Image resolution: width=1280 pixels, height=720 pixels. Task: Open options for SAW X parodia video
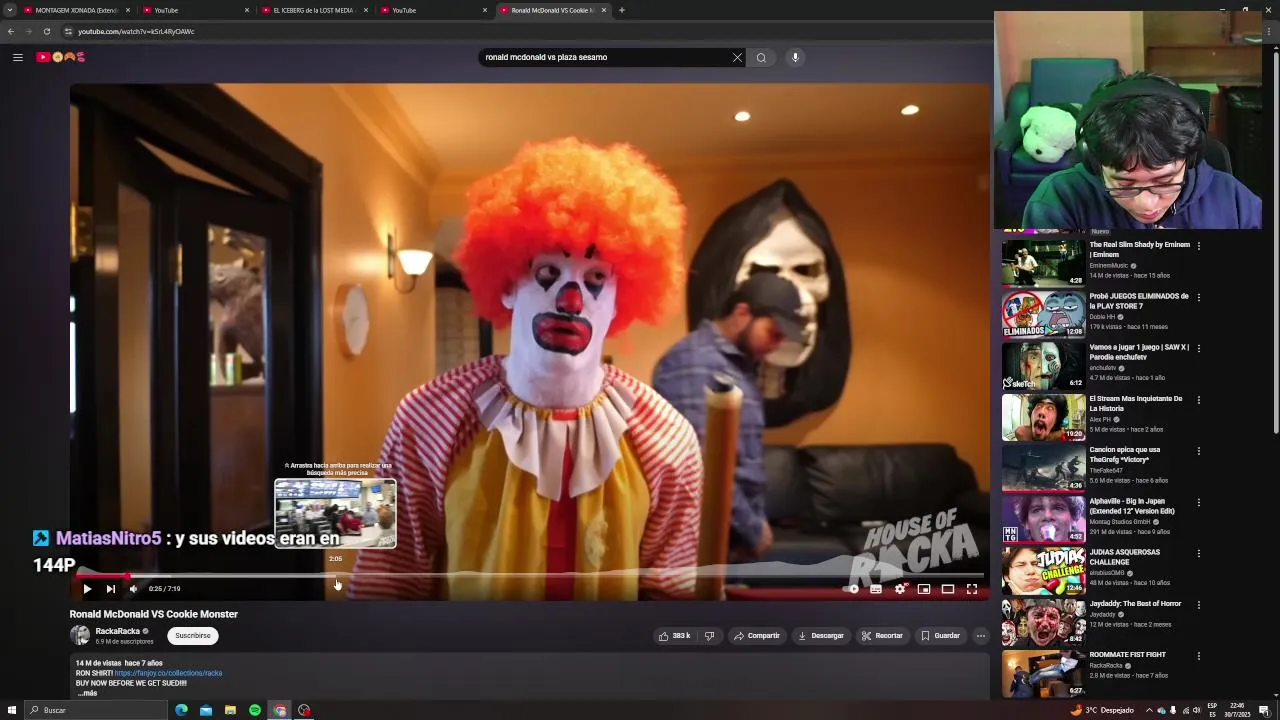point(1199,348)
